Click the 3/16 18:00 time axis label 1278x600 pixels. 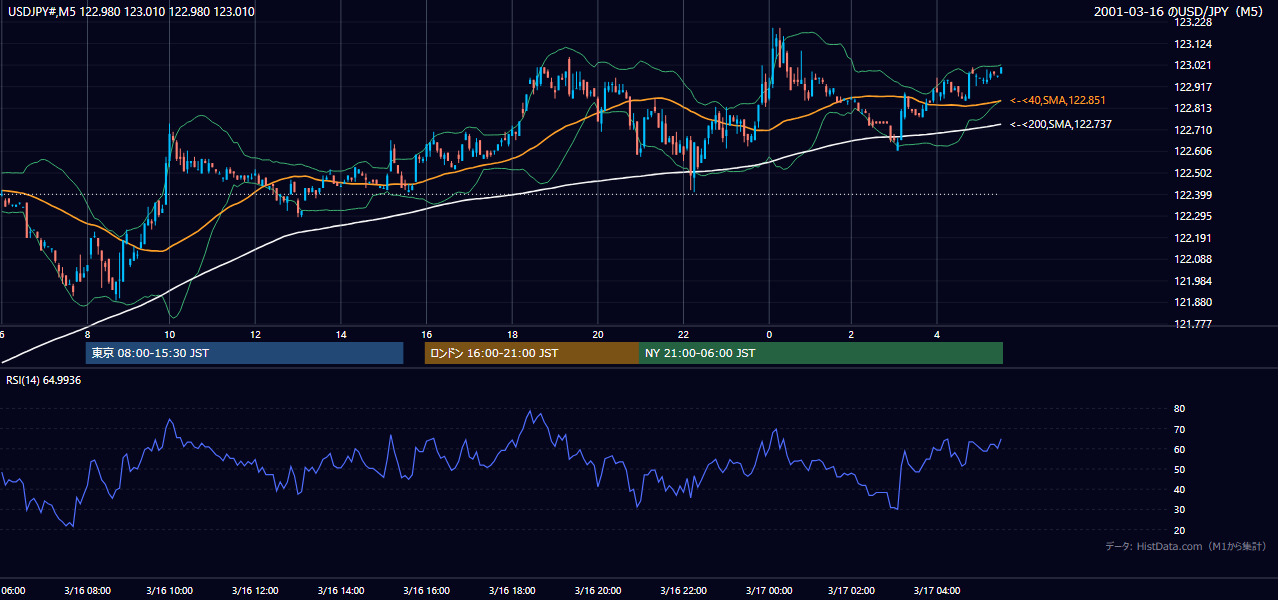coord(511,591)
